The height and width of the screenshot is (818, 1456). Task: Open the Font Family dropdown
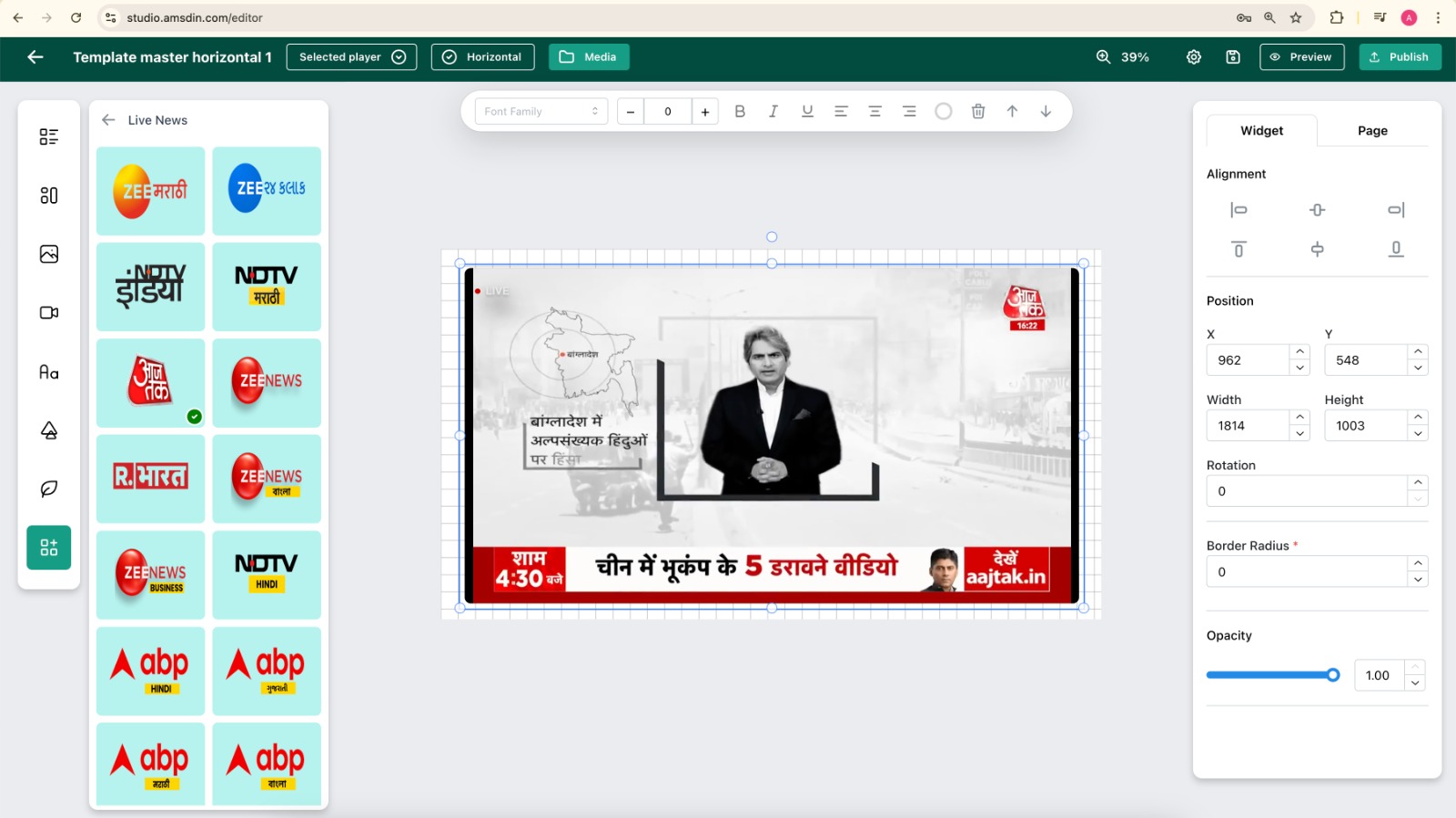click(x=541, y=111)
